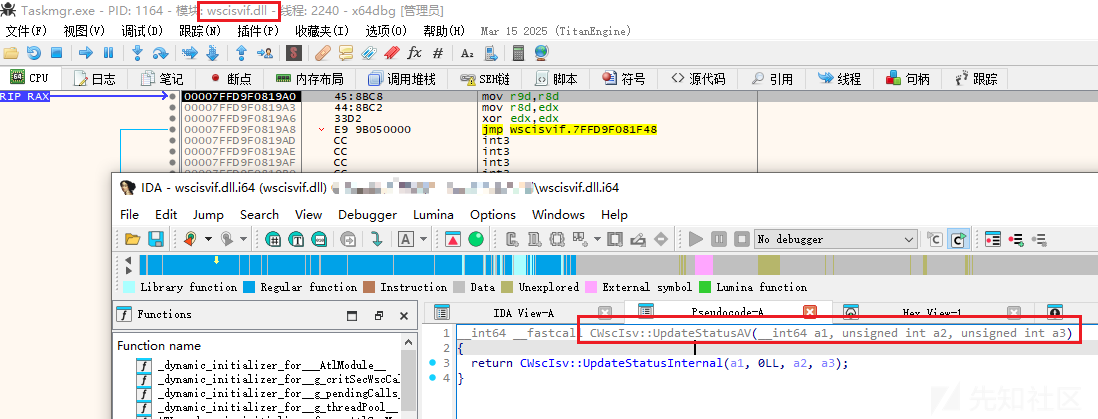This screenshot has width=1098, height=419.
Task: Click the x64dbg trace over icon
Action: pyautogui.click(x=212, y=53)
